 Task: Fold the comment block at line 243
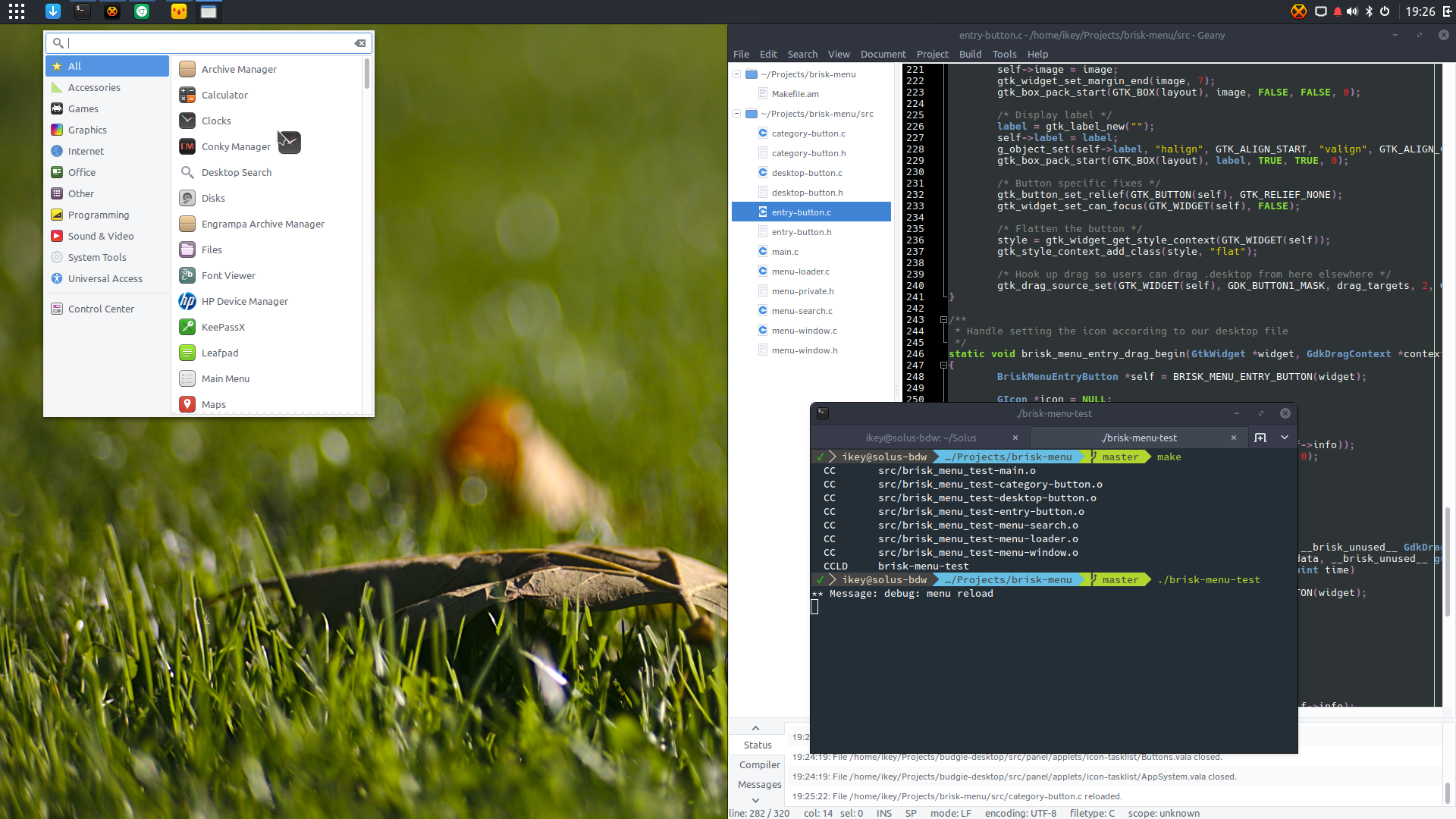click(943, 320)
